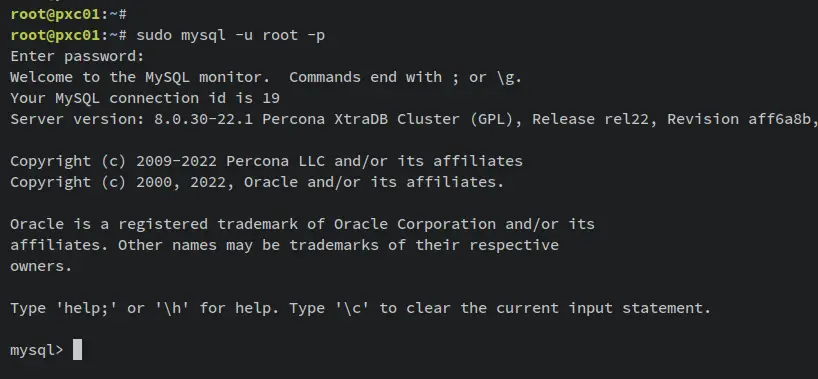Viewport: 818px width, 379px height.
Task: Click the second 'root@pxc01' prompt
Action: pos(55,35)
